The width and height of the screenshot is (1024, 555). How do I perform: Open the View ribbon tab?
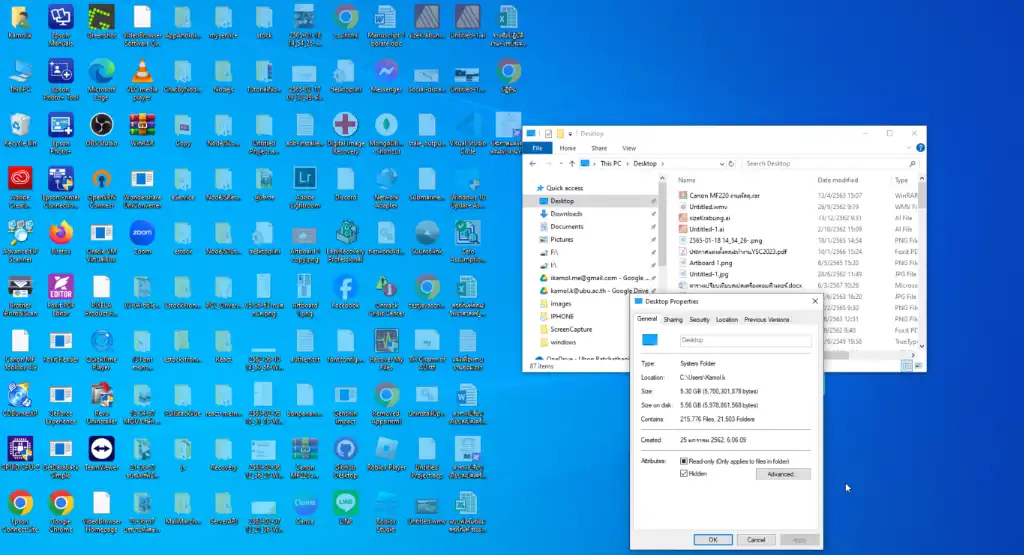coord(629,148)
